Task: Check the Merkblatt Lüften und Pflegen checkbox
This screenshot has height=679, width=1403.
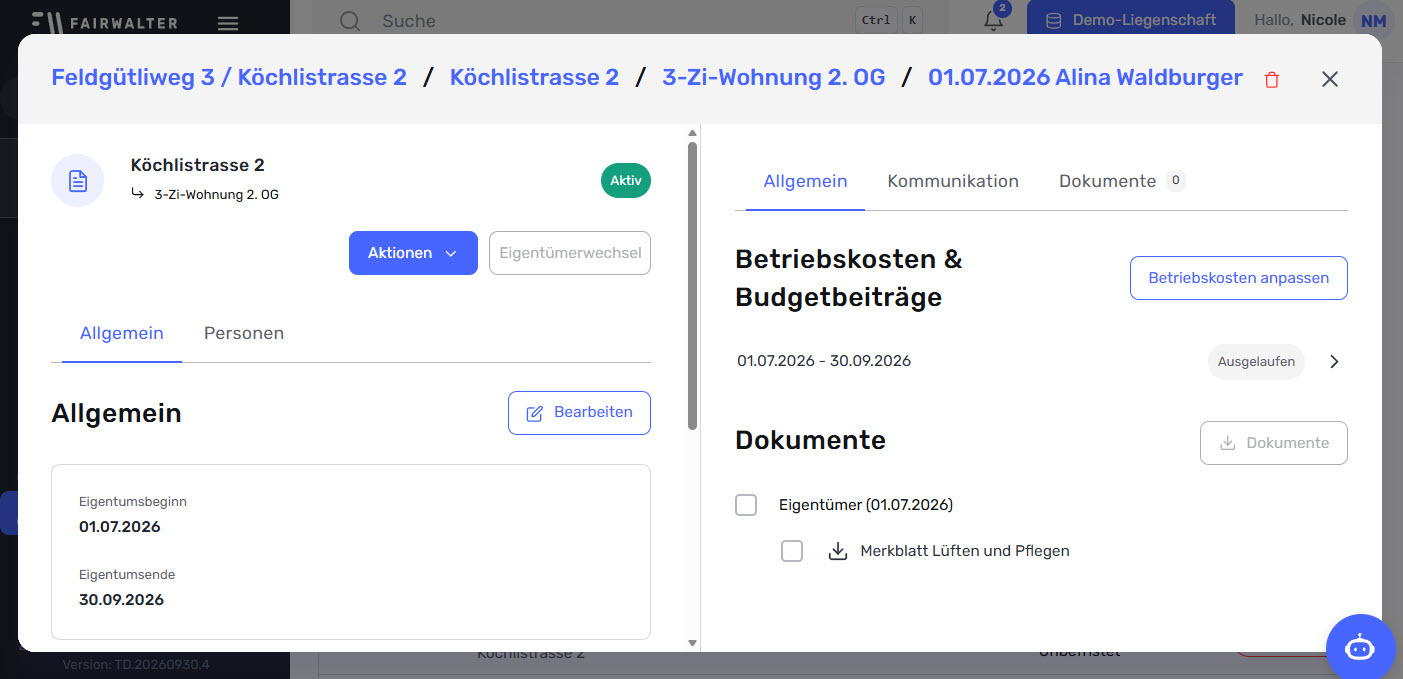Action: click(792, 551)
